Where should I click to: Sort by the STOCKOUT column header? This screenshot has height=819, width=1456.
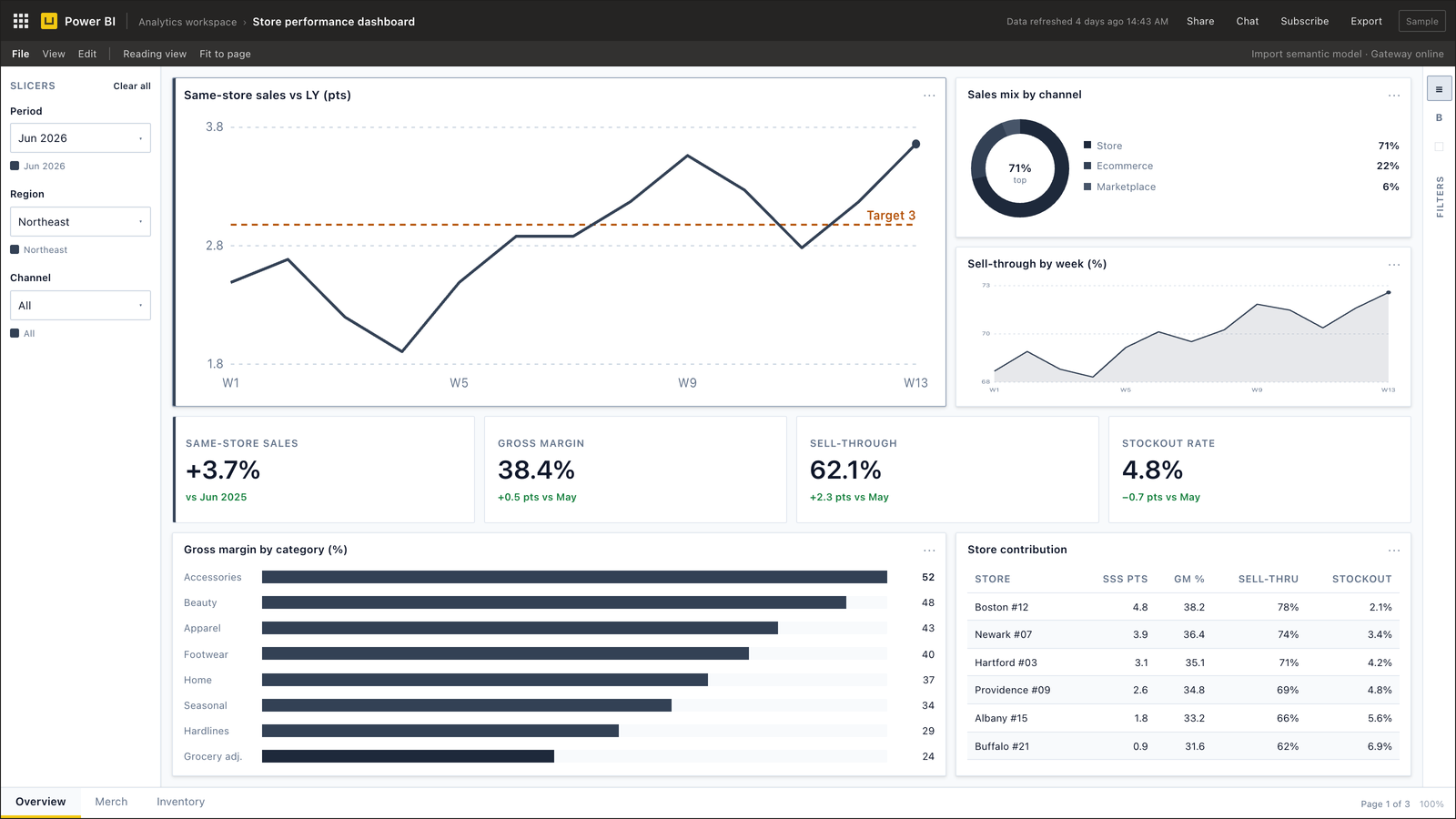[1362, 579]
